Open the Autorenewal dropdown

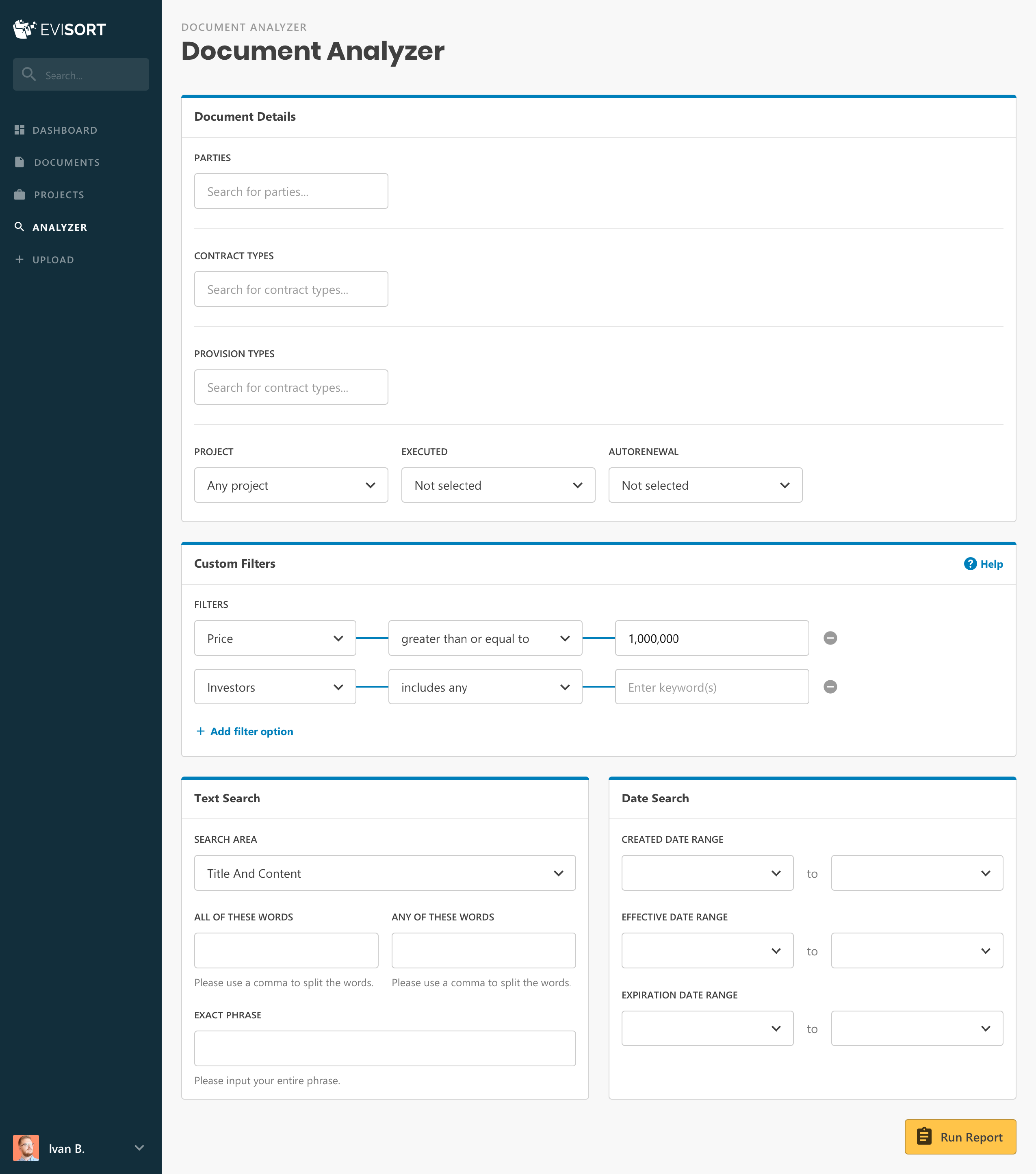tap(704, 485)
